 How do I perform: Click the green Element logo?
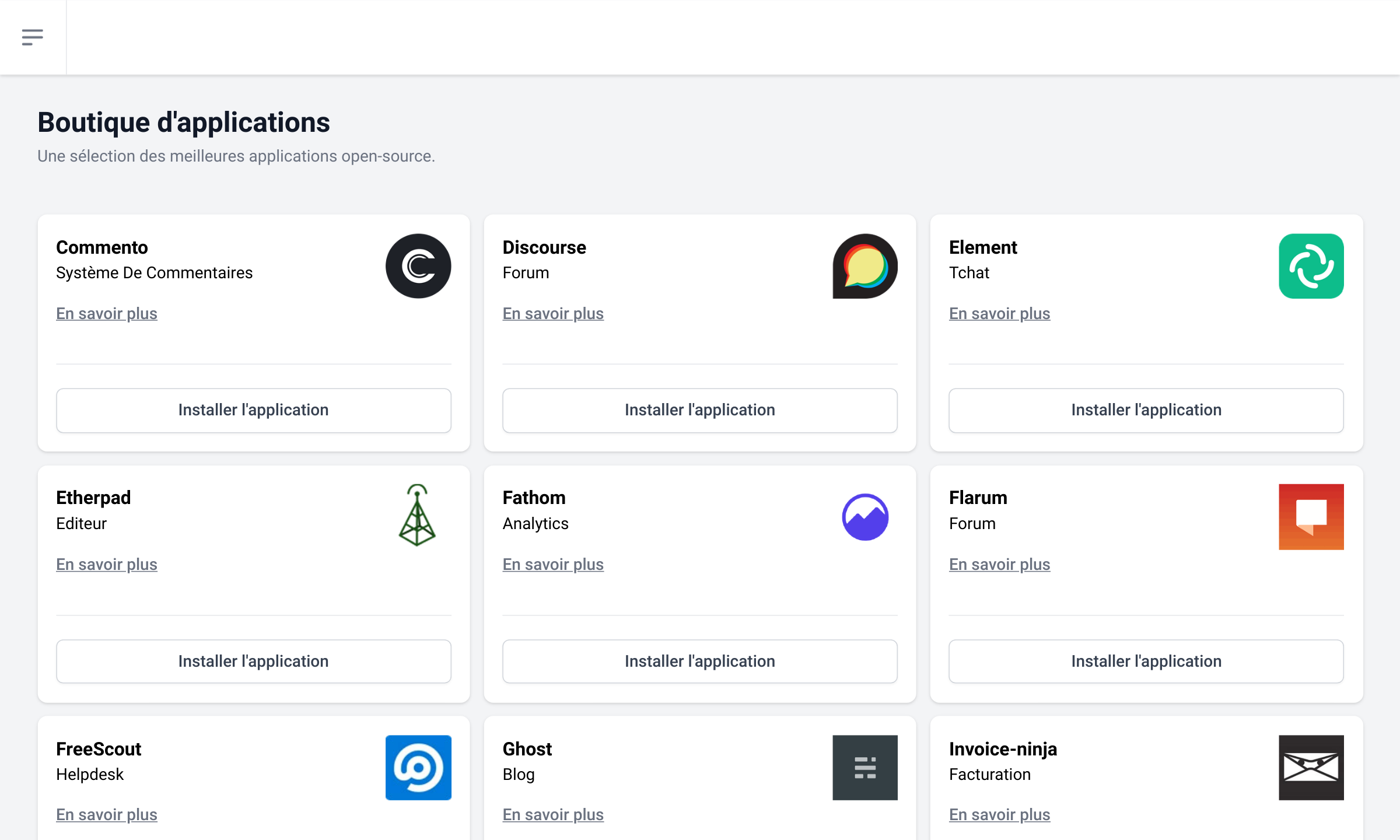click(1311, 266)
